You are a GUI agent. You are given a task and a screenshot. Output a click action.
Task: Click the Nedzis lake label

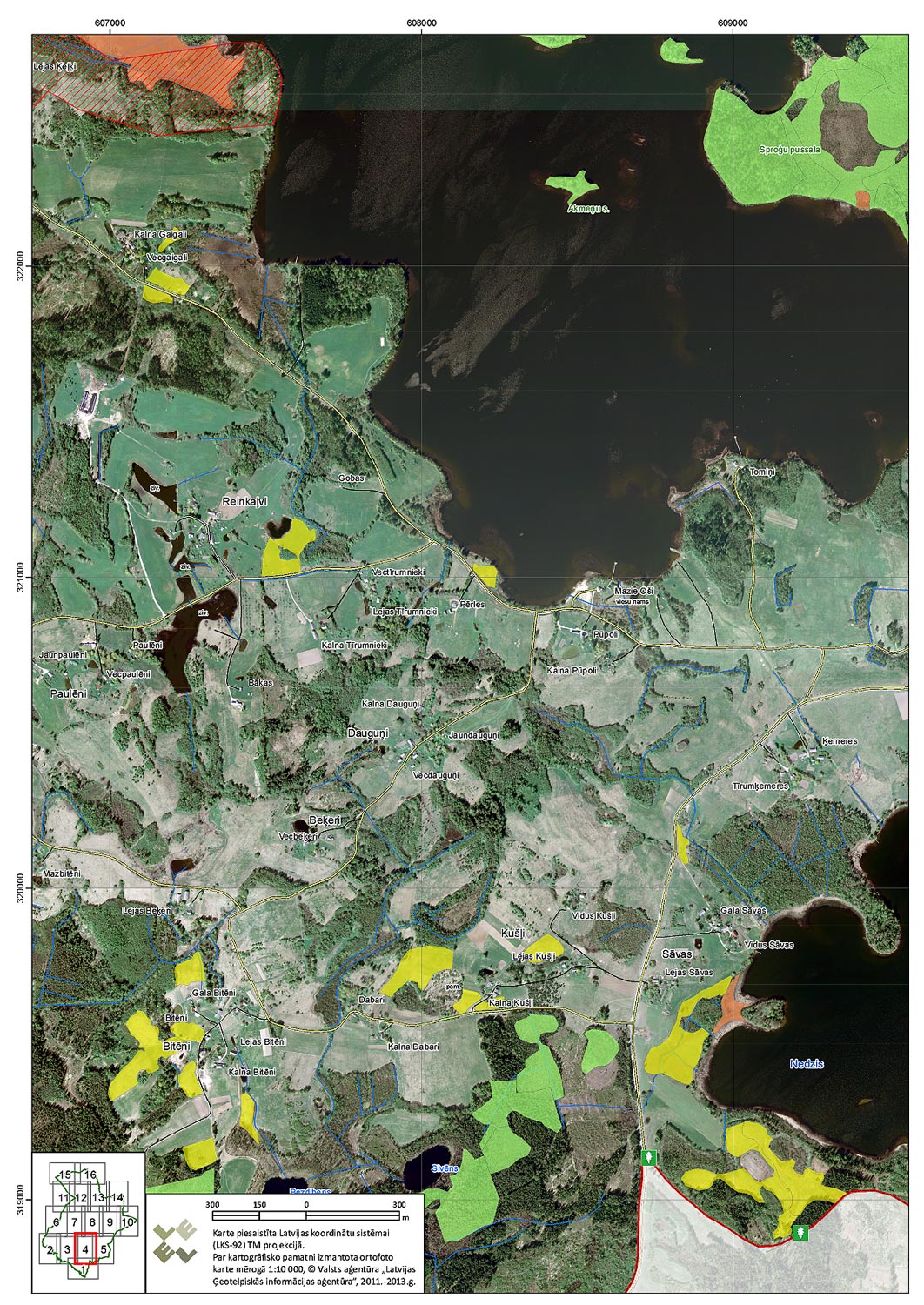[x=807, y=1064]
